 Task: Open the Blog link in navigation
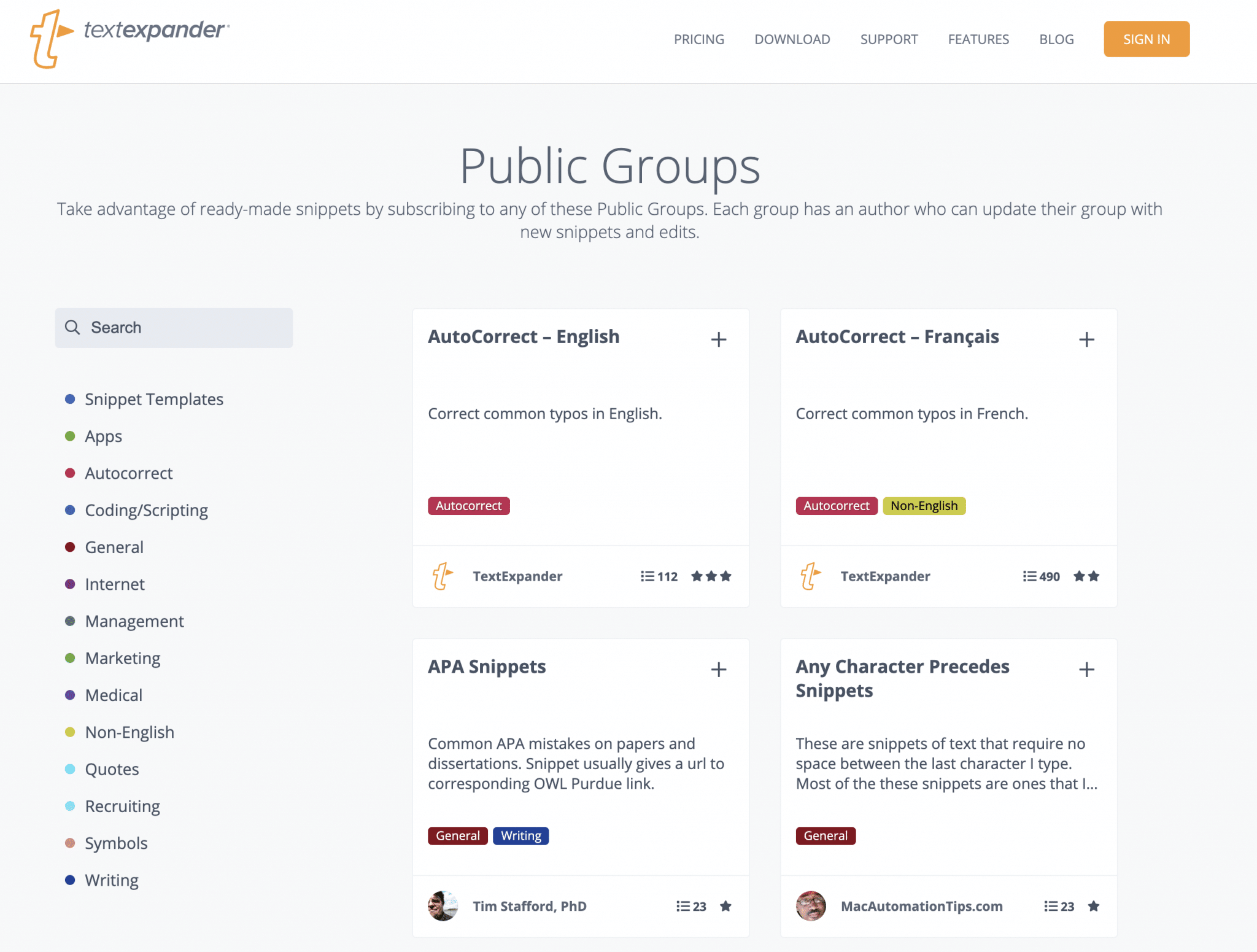[x=1056, y=39]
